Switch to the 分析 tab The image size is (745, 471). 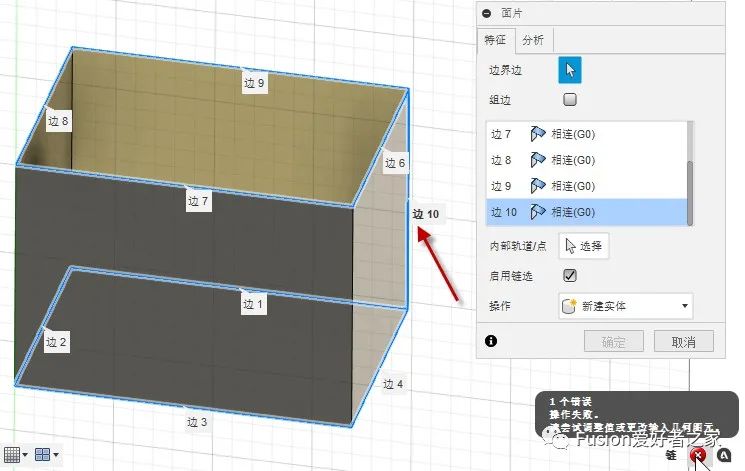click(x=533, y=40)
